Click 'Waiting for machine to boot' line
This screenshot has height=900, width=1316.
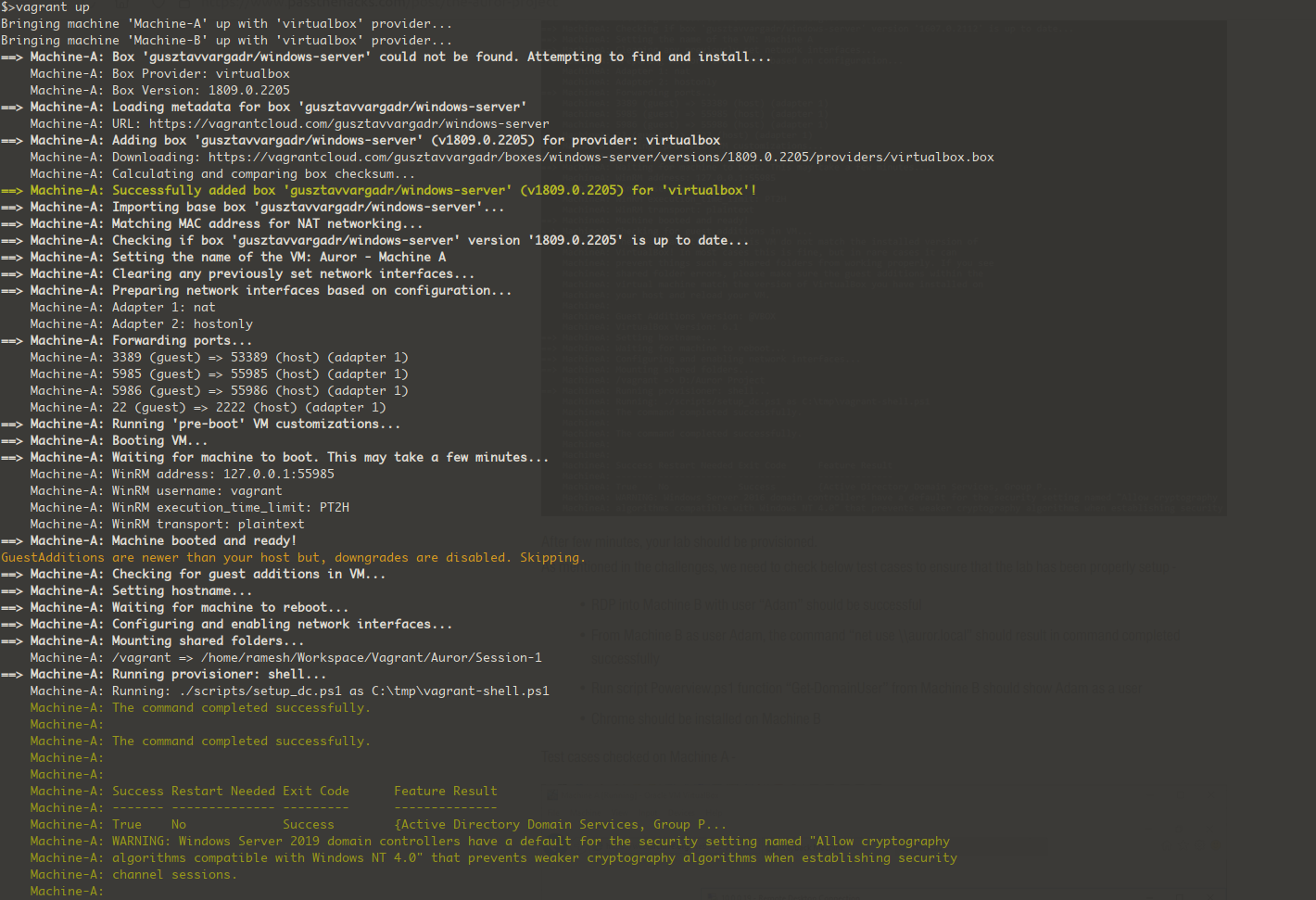click(275, 458)
